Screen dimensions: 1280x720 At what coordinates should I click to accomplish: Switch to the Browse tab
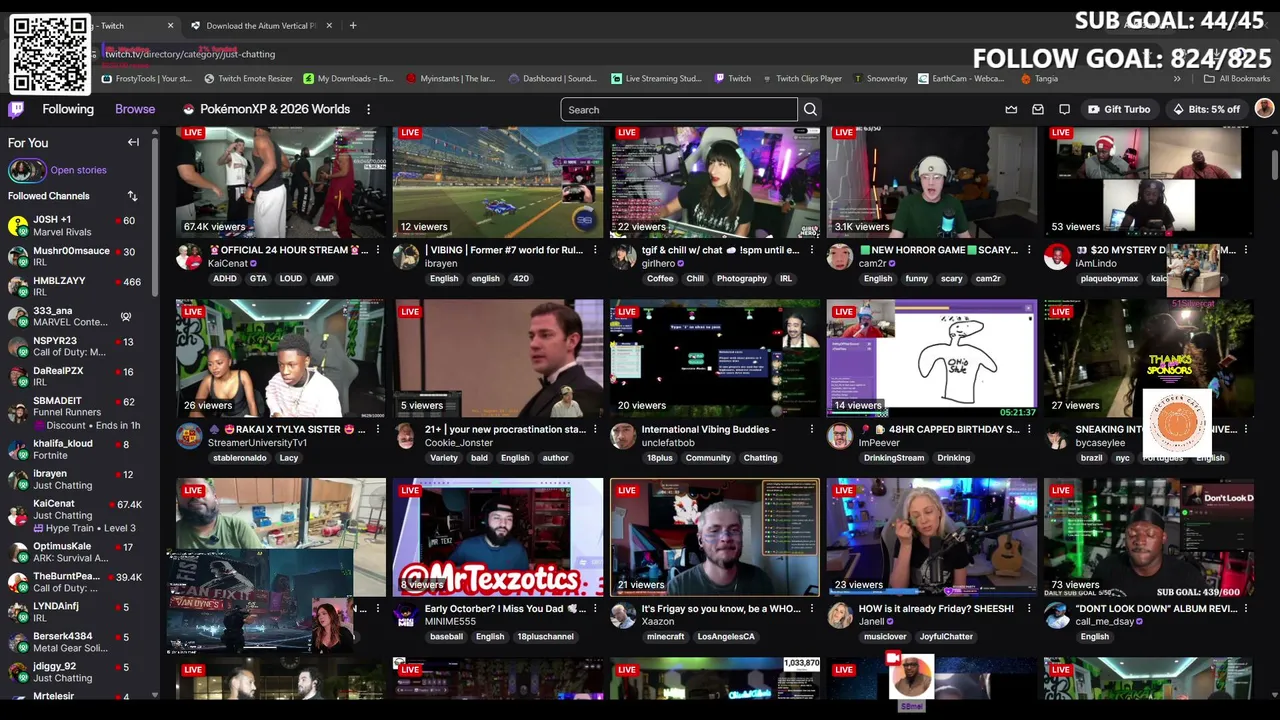point(135,109)
